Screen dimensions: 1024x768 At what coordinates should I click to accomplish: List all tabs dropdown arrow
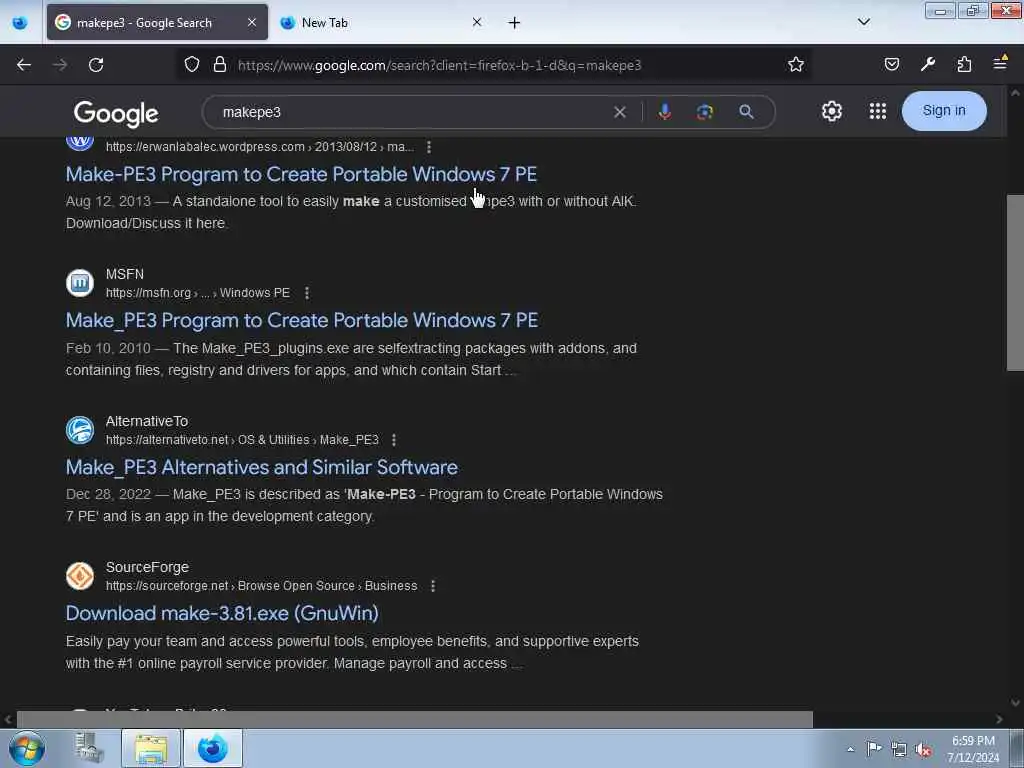864,22
